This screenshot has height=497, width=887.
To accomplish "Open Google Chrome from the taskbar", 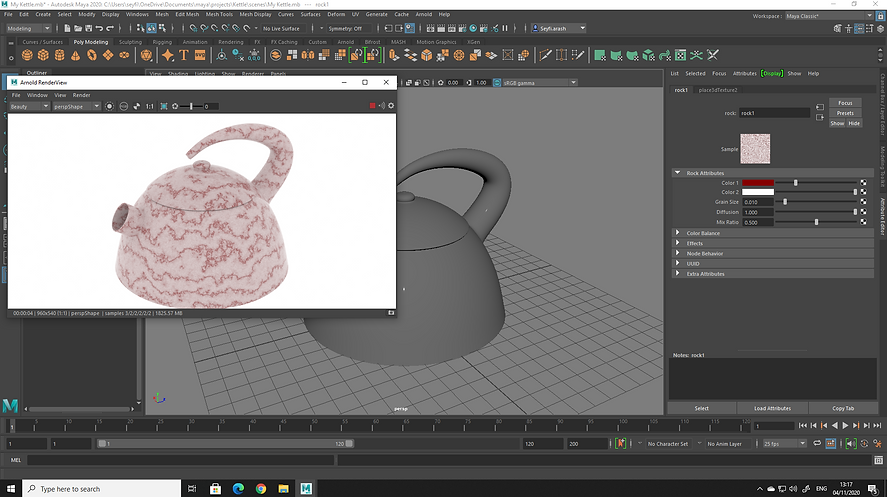I will tap(261, 489).
